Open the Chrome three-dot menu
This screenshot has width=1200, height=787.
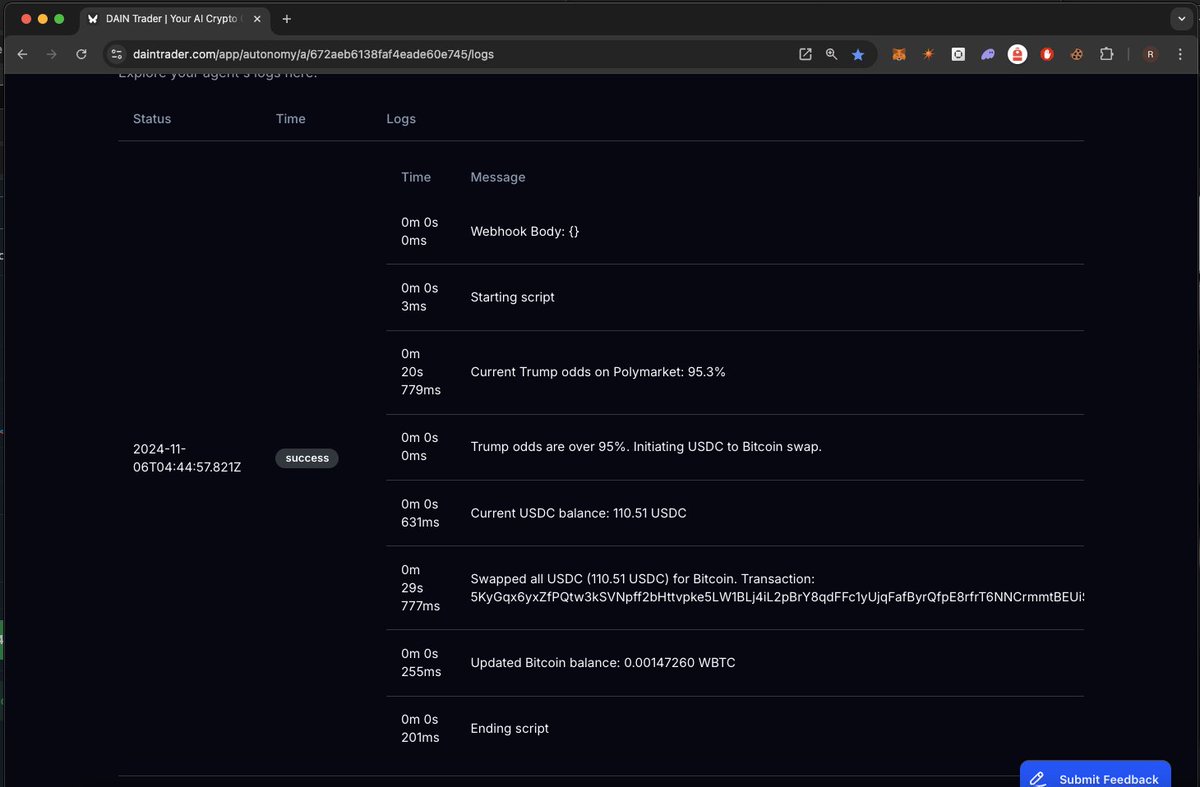click(x=1180, y=54)
